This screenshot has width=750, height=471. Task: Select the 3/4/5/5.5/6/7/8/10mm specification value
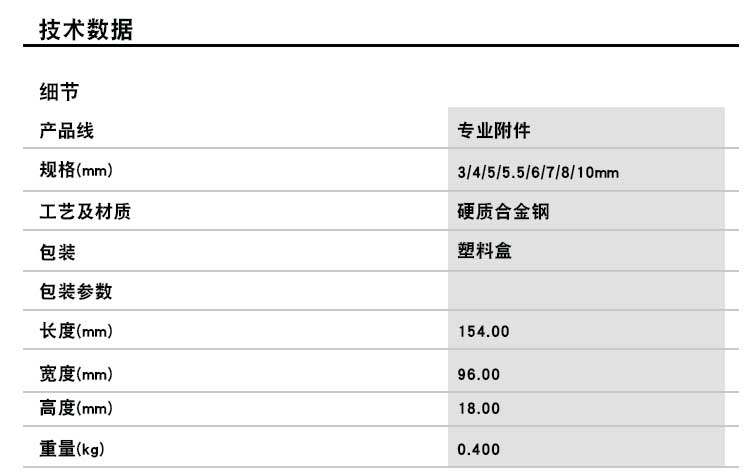[x=538, y=173]
